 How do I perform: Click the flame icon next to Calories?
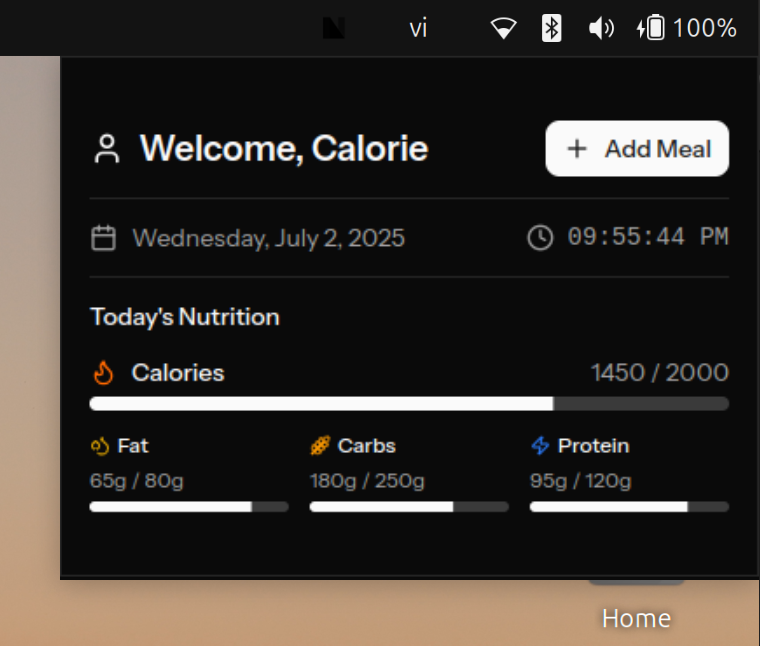[103, 373]
